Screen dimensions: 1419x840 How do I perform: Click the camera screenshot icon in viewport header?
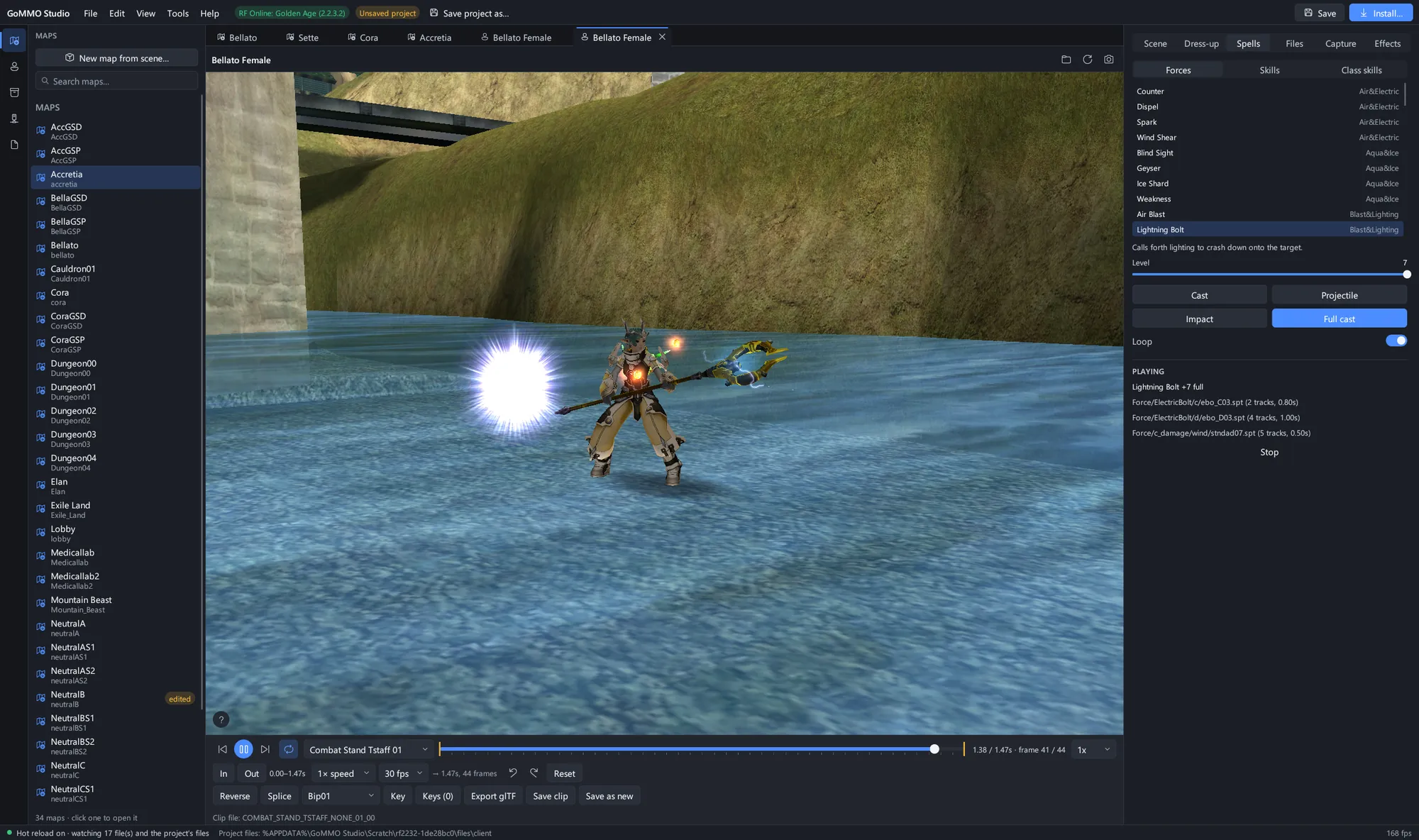pyautogui.click(x=1108, y=60)
